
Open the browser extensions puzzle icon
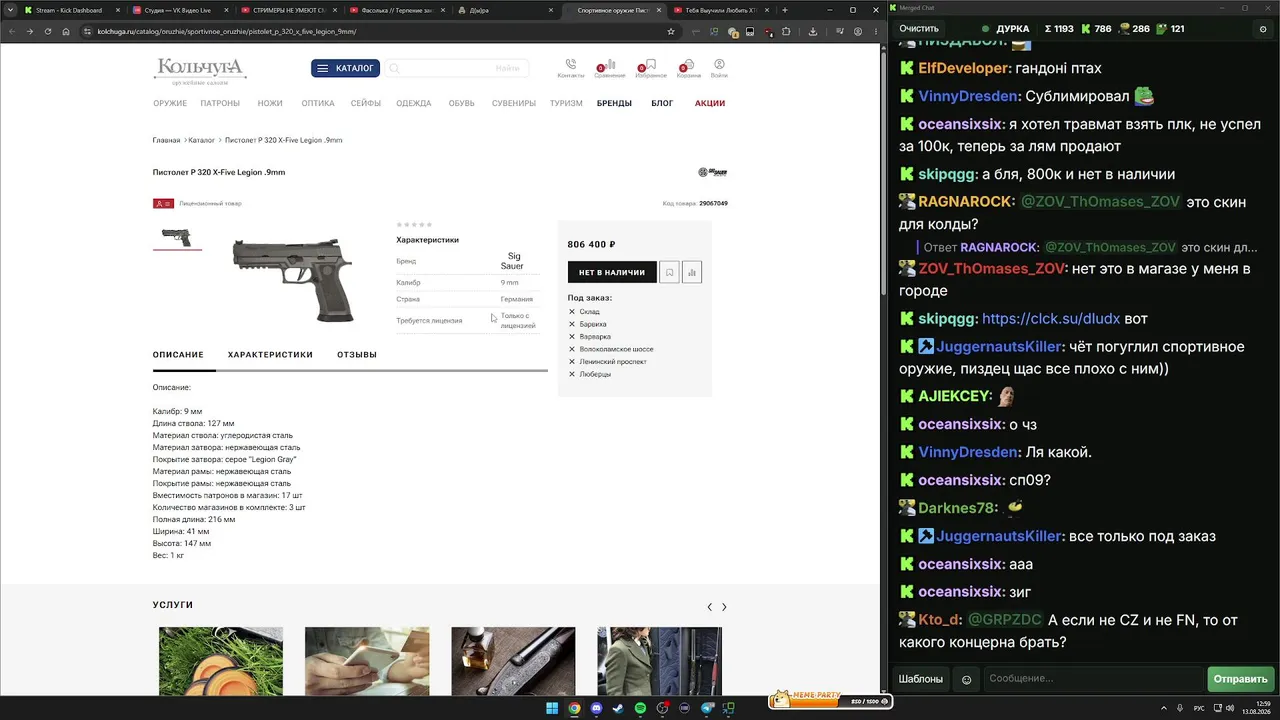coord(786,31)
